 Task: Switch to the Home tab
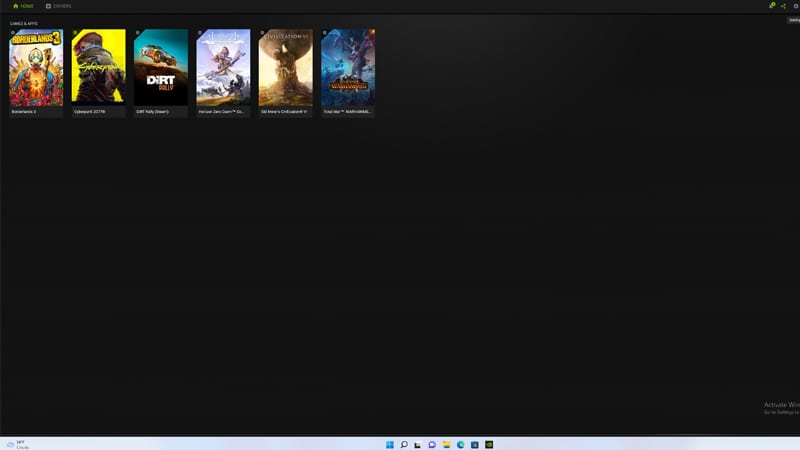pos(23,6)
